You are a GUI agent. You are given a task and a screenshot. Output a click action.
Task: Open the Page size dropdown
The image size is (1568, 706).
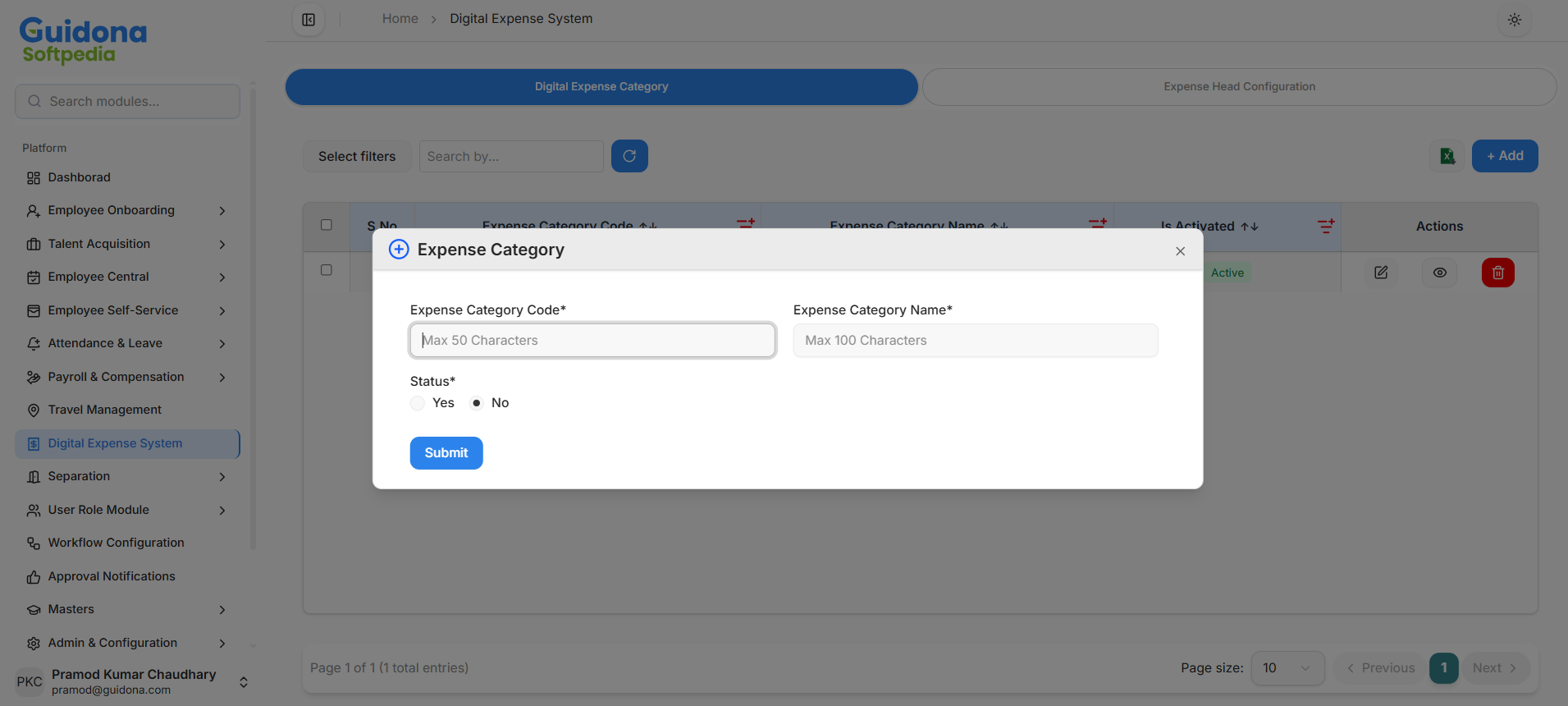(x=1287, y=668)
